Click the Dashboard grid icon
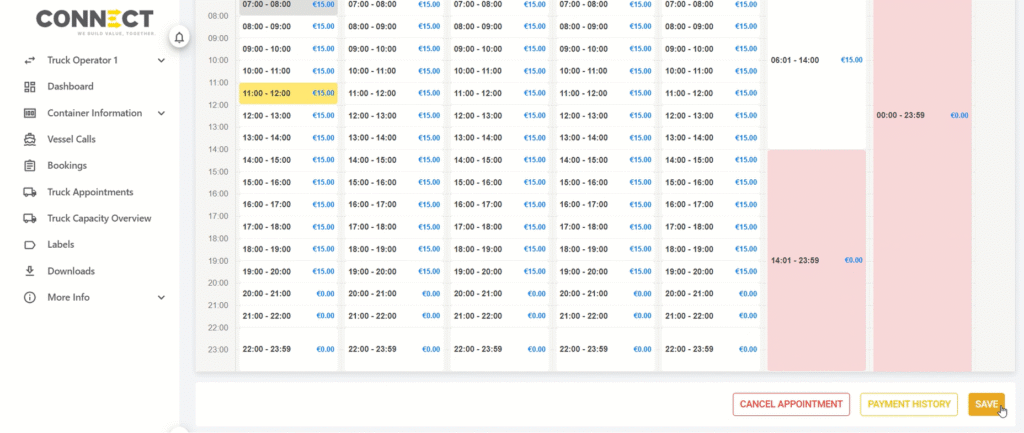 pyautogui.click(x=29, y=87)
